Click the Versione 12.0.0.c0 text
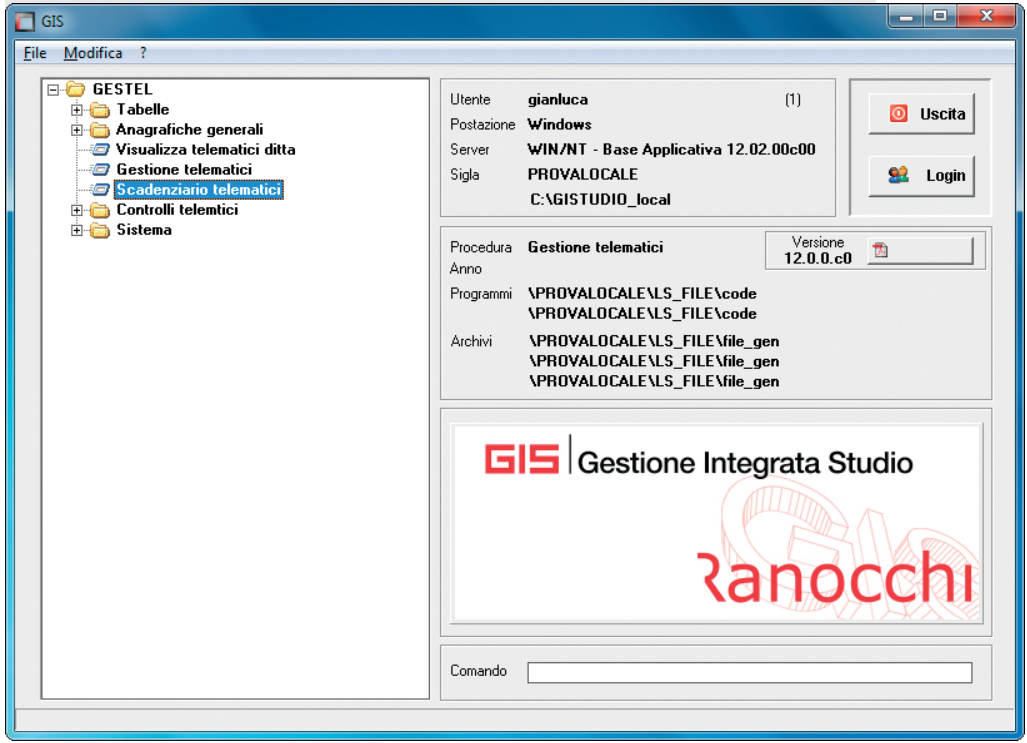 [x=817, y=250]
